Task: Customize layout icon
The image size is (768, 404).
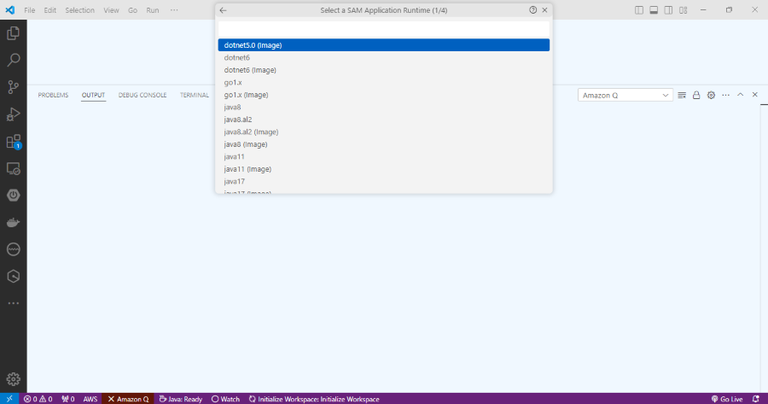Action: 683,10
